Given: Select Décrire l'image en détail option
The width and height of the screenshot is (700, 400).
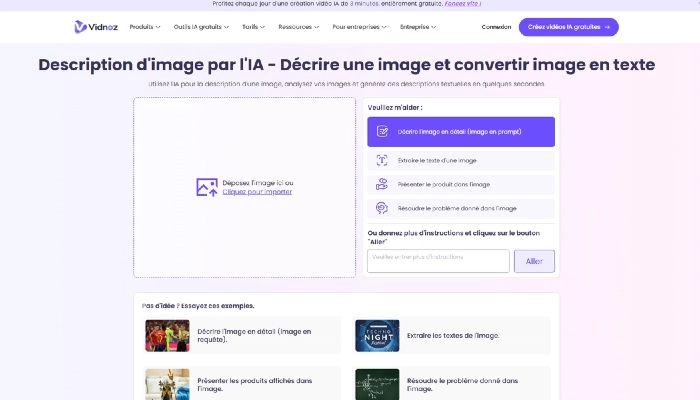Looking at the screenshot, I should (461, 132).
